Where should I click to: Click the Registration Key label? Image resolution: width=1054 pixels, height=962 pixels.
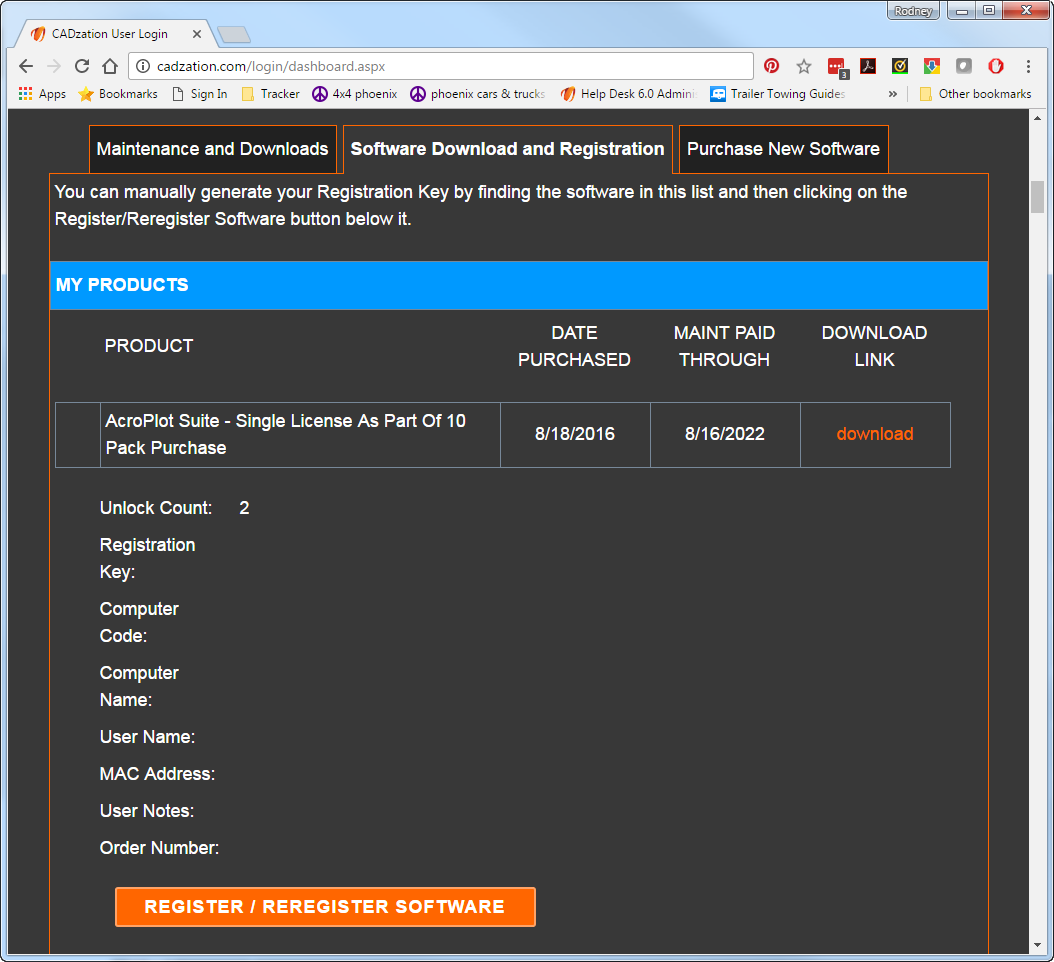pyautogui.click(x=147, y=558)
